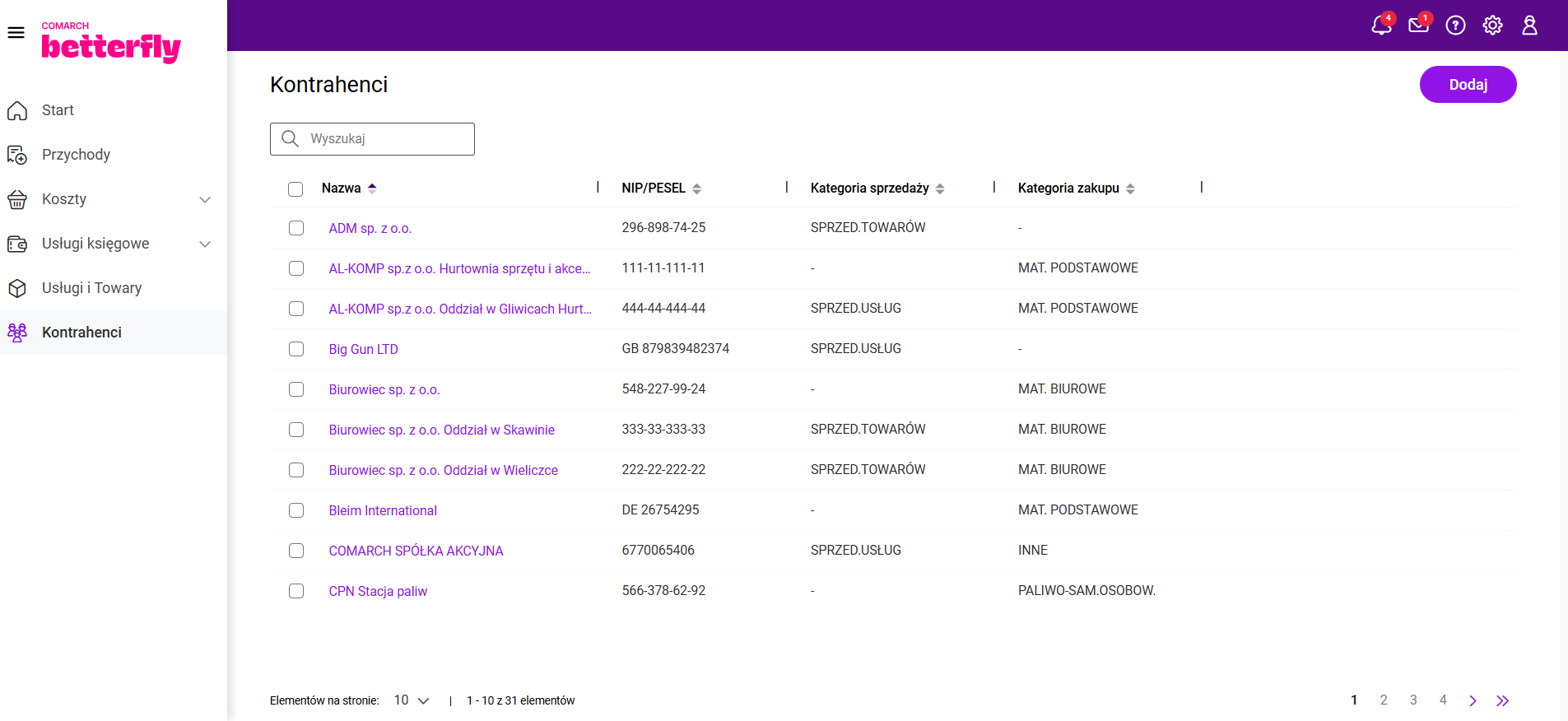The height and width of the screenshot is (721, 1568).
Task: Tick the CPN Stacja paliw checkbox
Action: click(x=296, y=591)
